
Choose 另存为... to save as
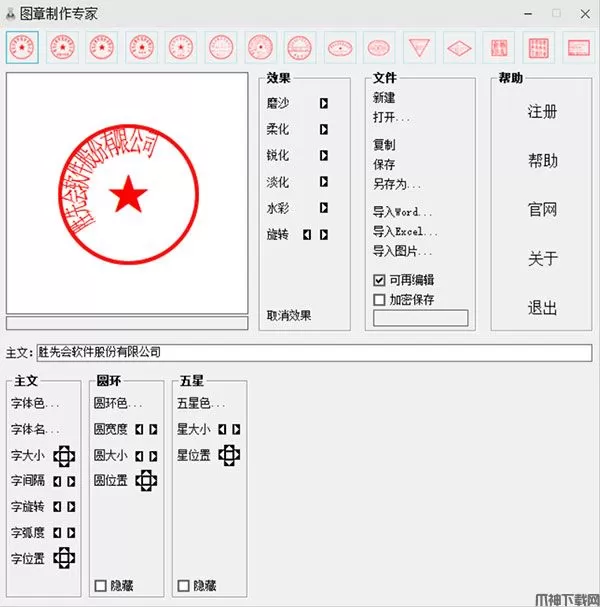click(x=397, y=184)
